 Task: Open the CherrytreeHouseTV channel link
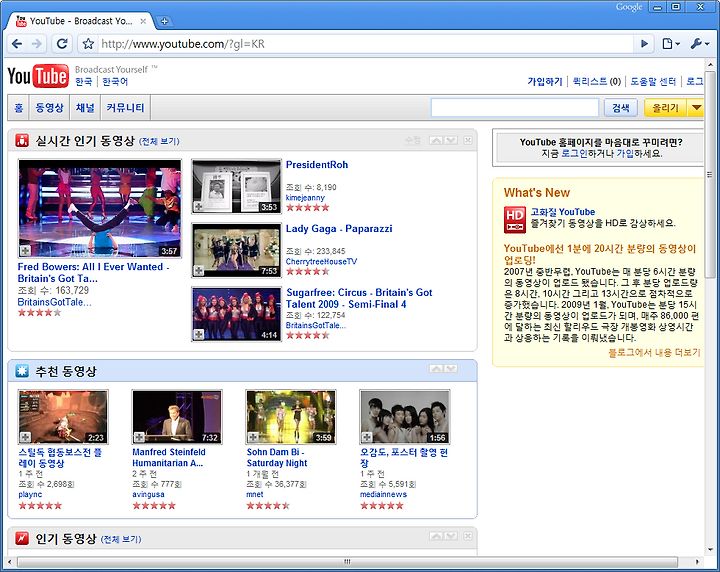click(x=321, y=261)
